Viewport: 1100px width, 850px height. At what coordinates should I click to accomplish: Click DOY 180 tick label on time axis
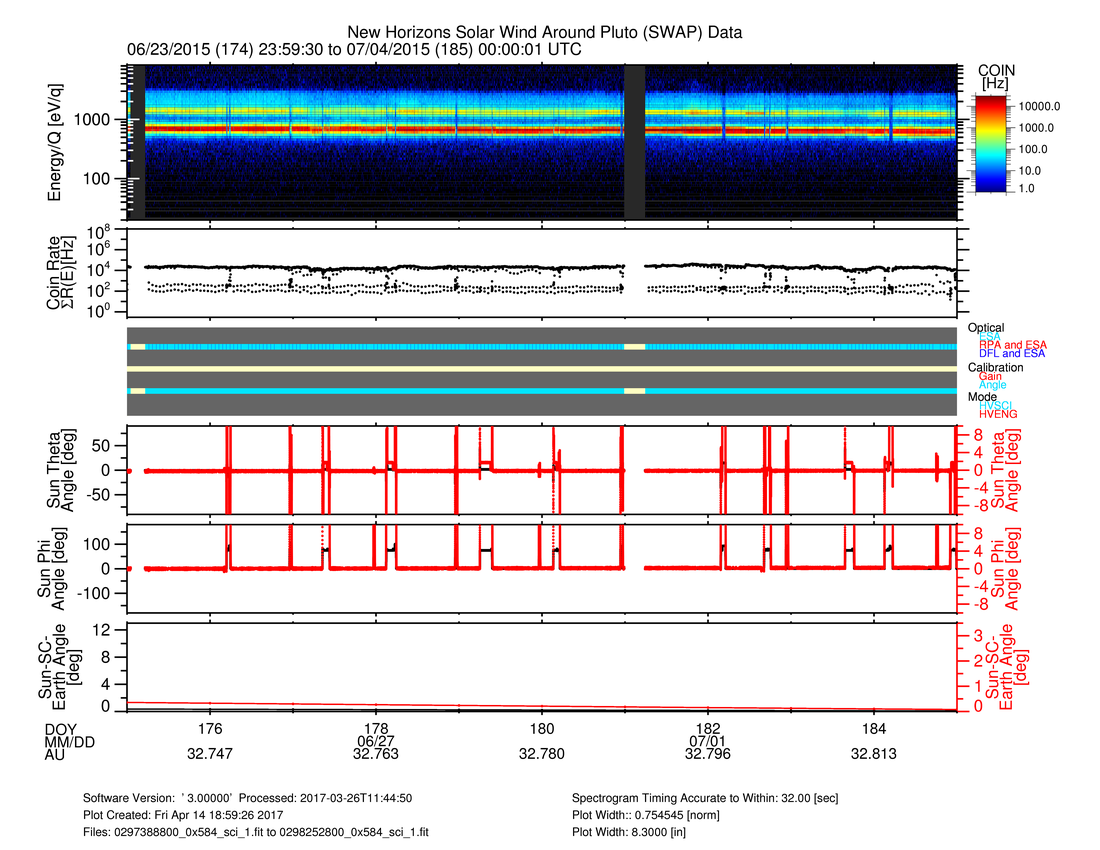[542, 727]
